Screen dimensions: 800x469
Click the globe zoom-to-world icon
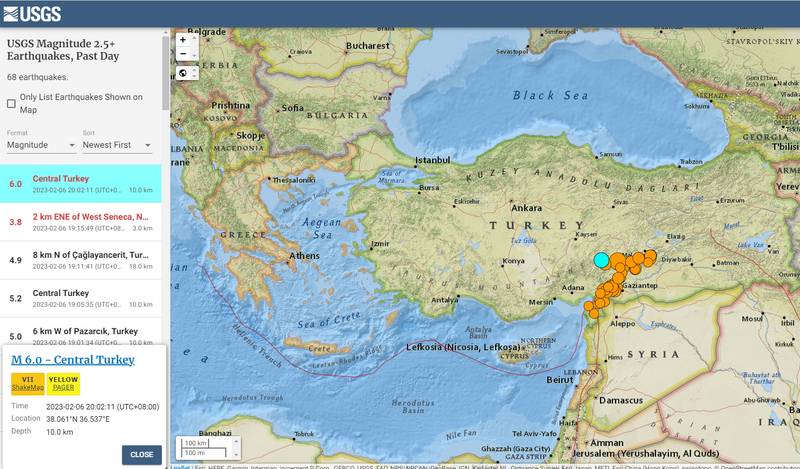[183, 74]
